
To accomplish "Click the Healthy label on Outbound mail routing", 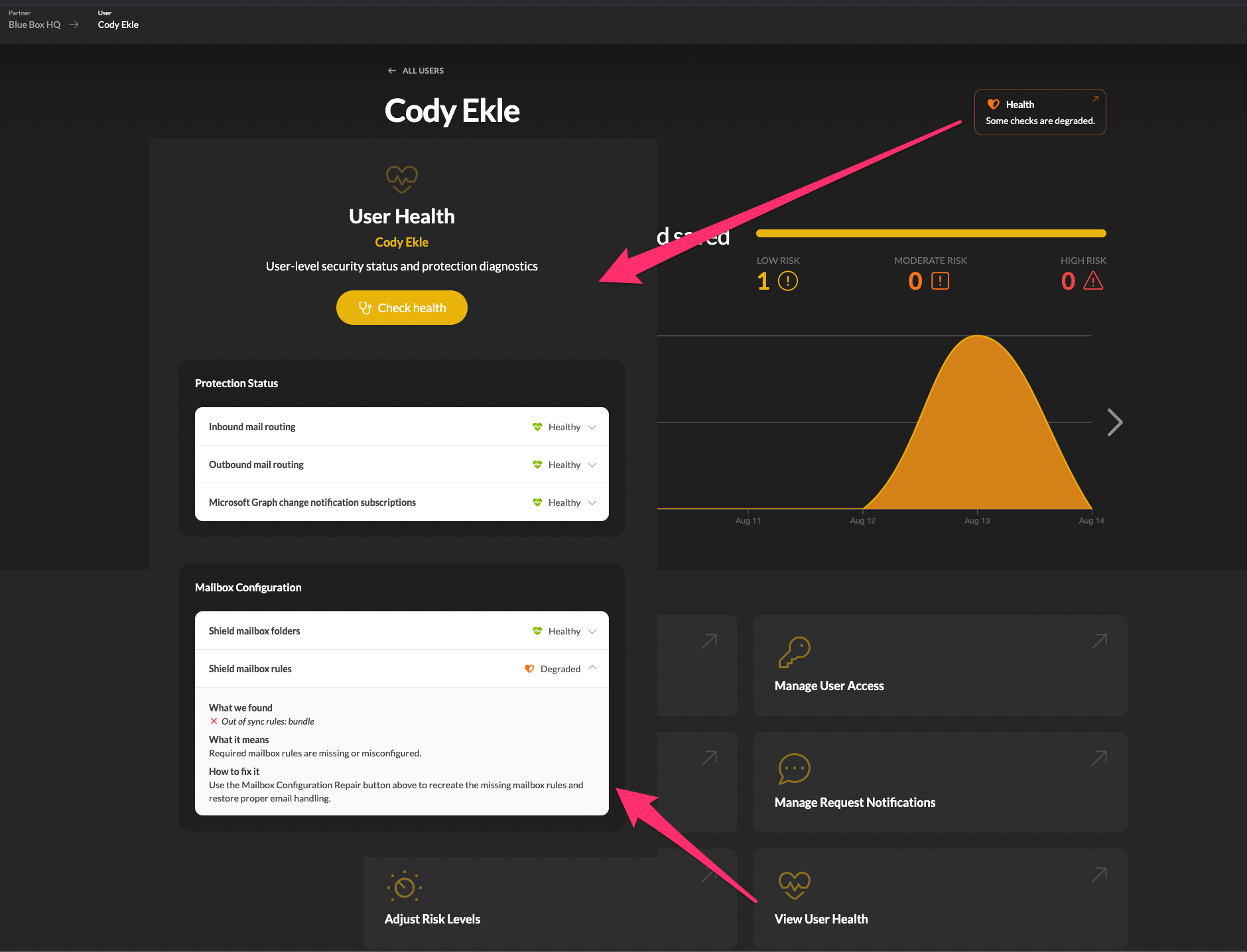I will tap(564, 465).
